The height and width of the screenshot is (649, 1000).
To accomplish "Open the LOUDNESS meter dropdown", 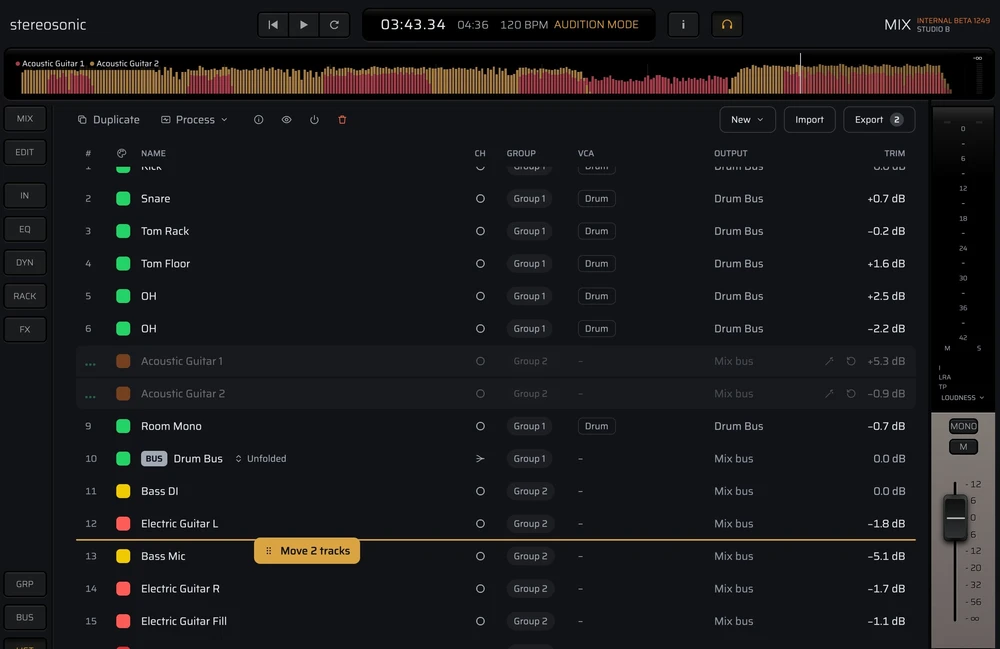I will point(962,398).
